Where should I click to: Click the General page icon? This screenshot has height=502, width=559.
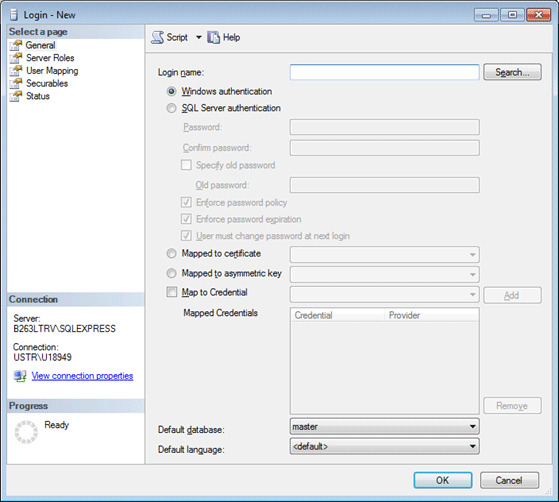pyautogui.click(x=16, y=45)
